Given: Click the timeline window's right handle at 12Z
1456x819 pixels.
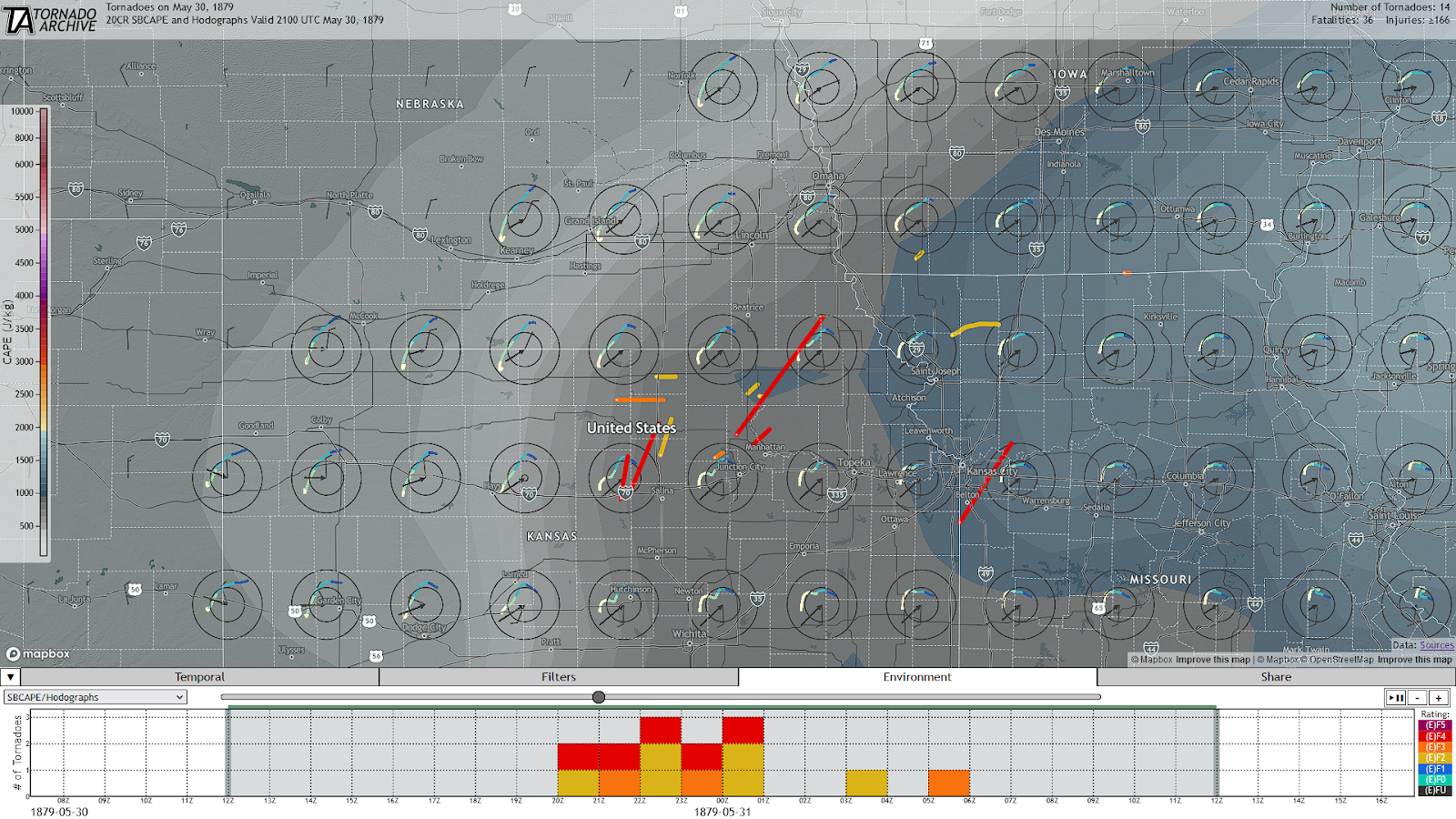Looking at the screenshot, I should click(x=1217, y=752).
